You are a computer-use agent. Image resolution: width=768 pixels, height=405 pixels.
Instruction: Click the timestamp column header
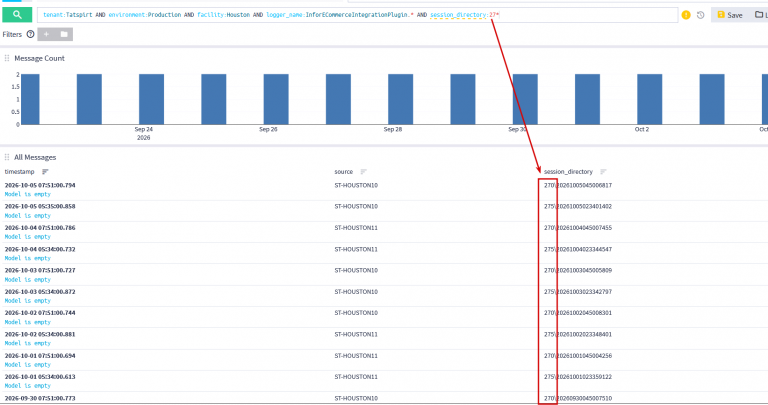(20, 172)
